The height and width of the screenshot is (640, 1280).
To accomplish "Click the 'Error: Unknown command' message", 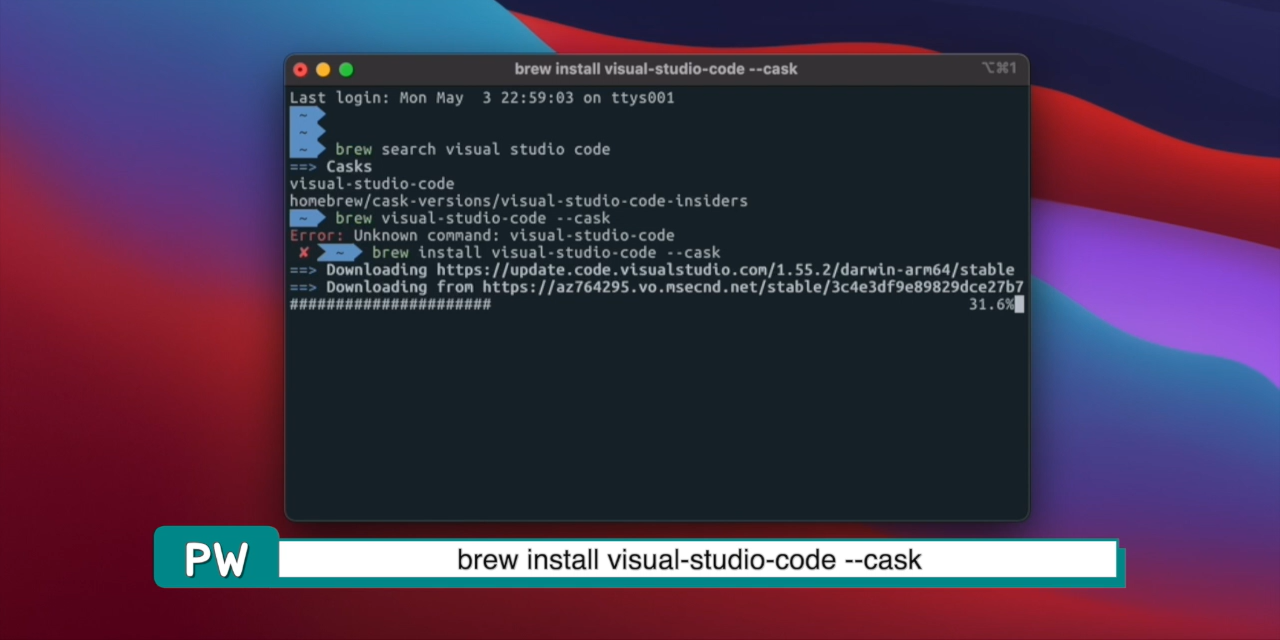I will pyautogui.click(x=482, y=235).
